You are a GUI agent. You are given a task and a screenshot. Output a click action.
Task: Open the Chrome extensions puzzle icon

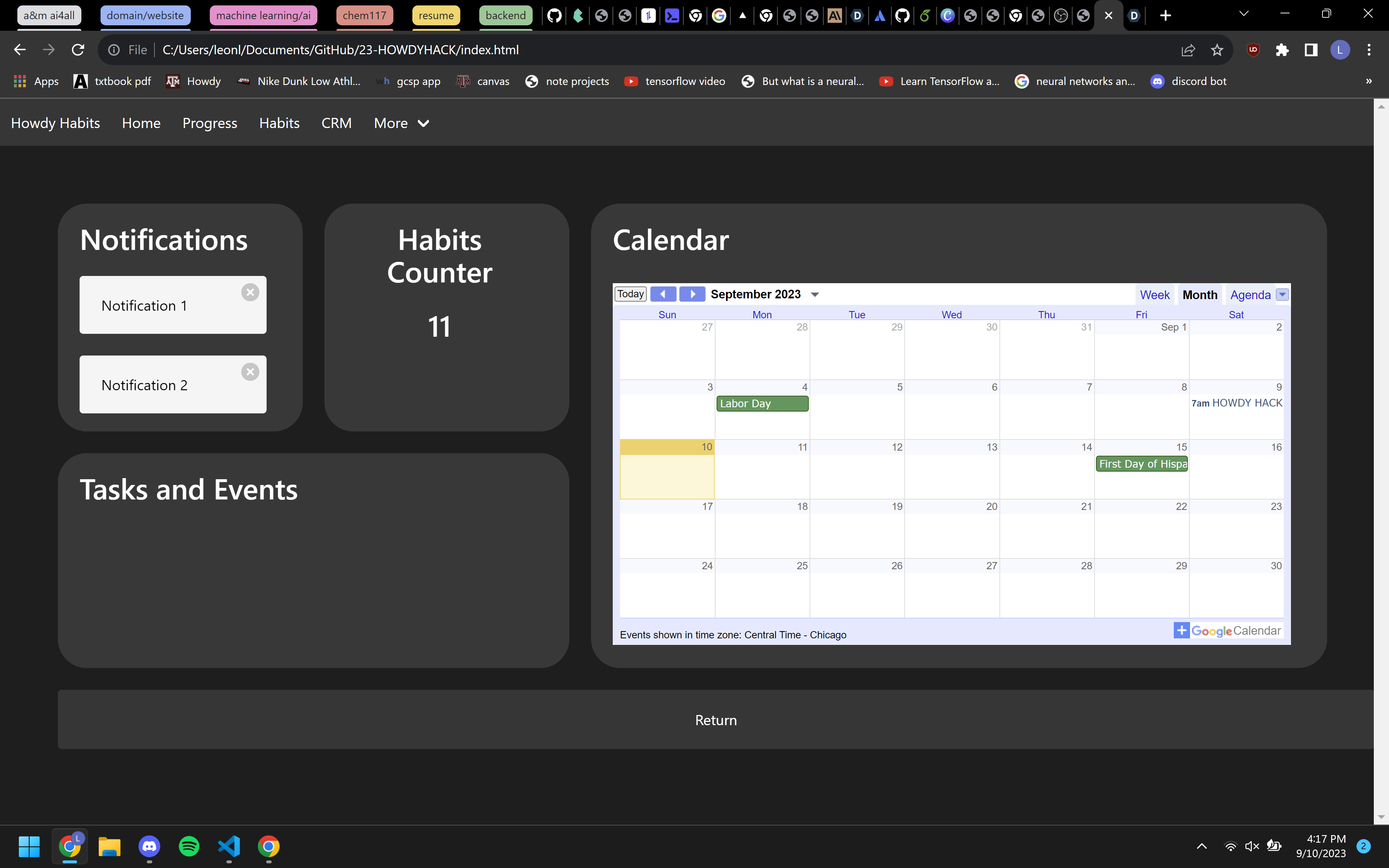click(x=1282, y=50)
